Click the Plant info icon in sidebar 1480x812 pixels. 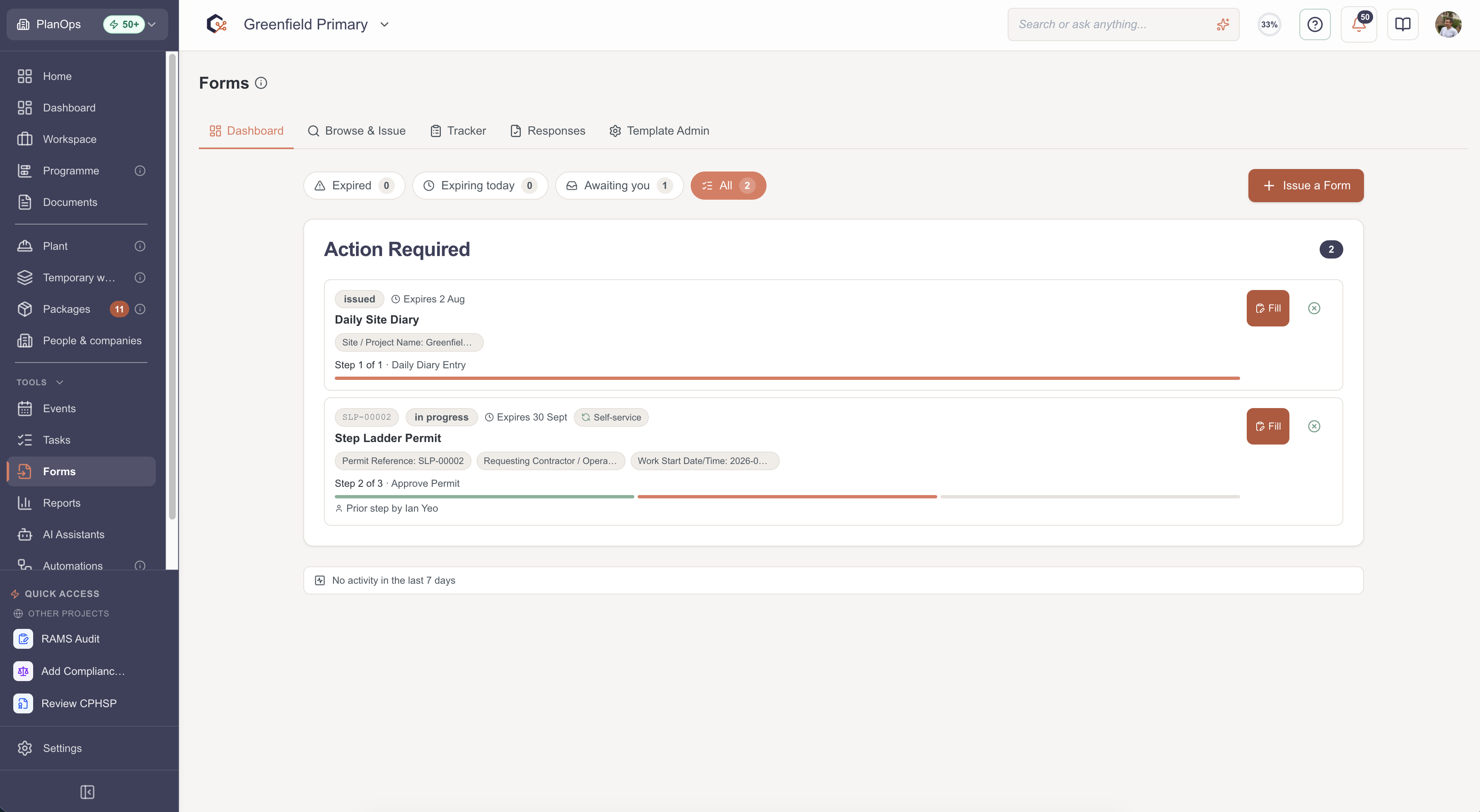click(140, 246)
